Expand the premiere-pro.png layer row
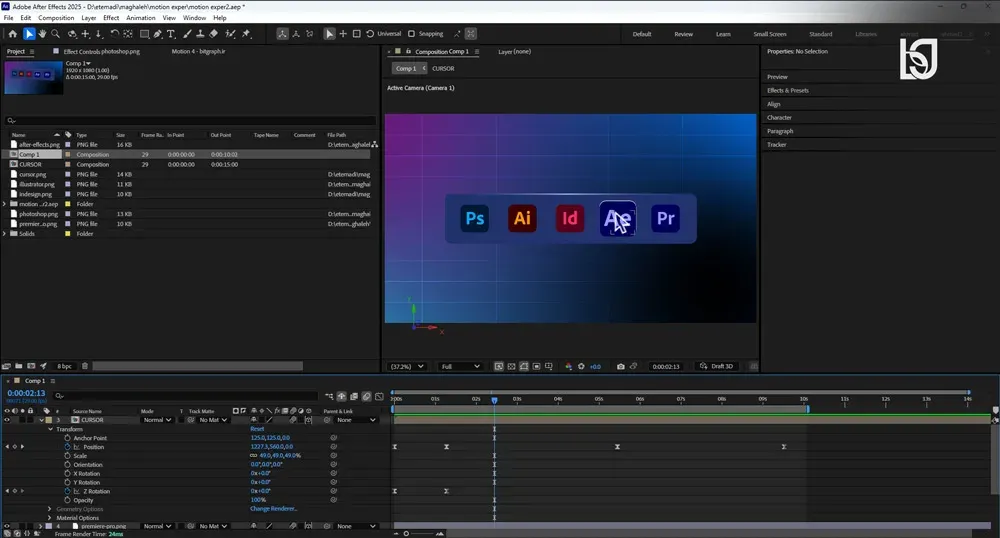The height and width of the screenshot is (538, 1000). 41,526
